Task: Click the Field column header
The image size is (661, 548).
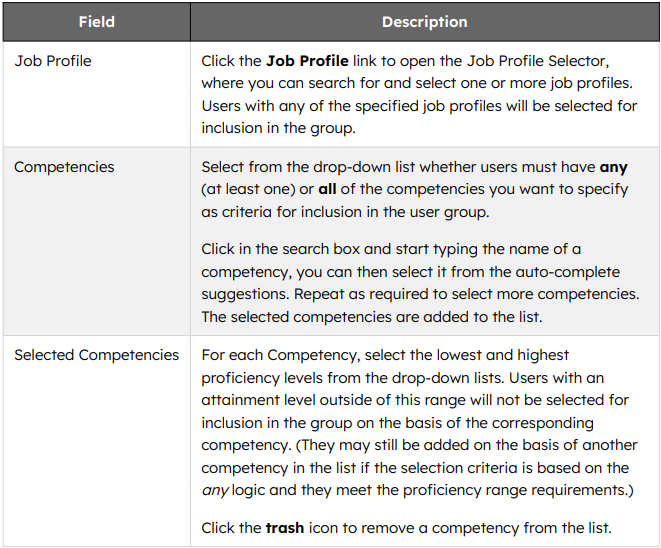Action: 97,22
